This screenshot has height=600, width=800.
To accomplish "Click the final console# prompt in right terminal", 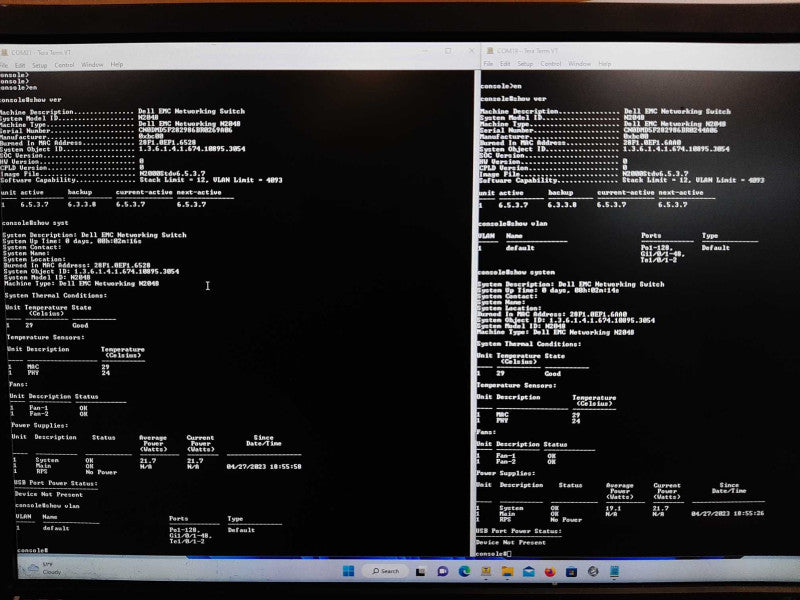I will [492, 554].
